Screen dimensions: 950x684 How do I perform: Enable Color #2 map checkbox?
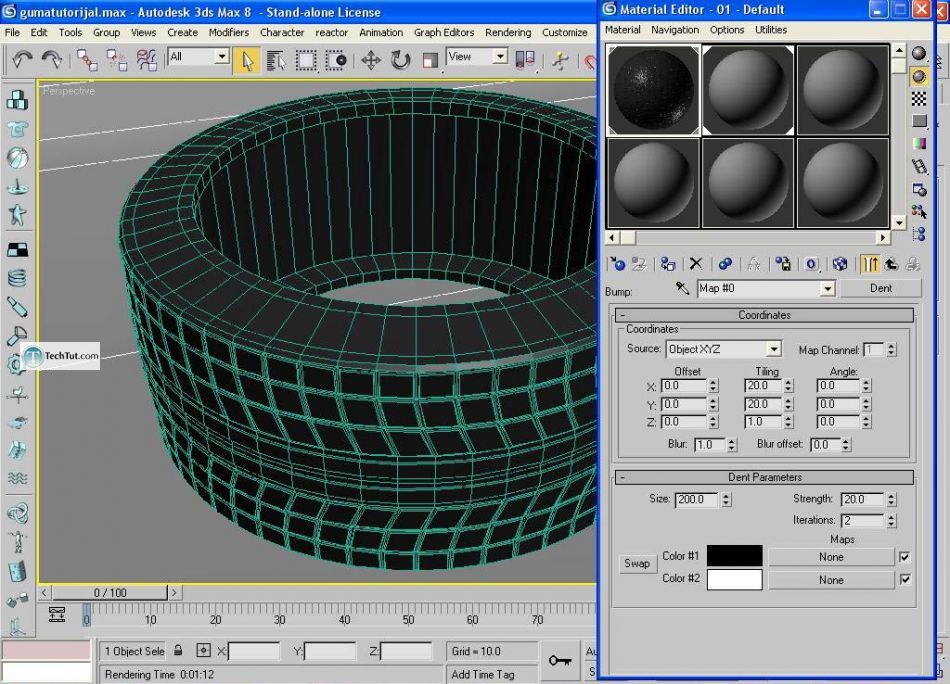point(905,580)
